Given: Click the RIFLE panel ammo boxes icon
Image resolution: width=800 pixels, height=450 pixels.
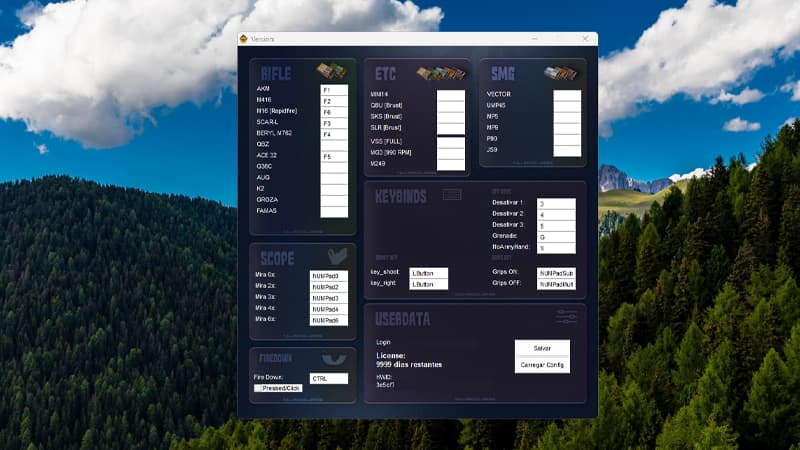Looking at the screenshot, I should pyautogui.click(x=331, y=72).
